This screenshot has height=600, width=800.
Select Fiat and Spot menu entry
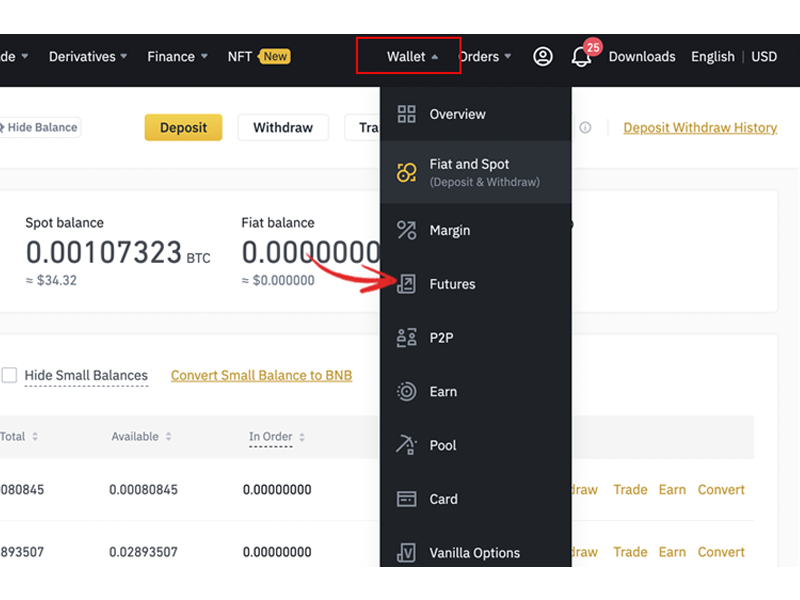click(x=476, y=172)
